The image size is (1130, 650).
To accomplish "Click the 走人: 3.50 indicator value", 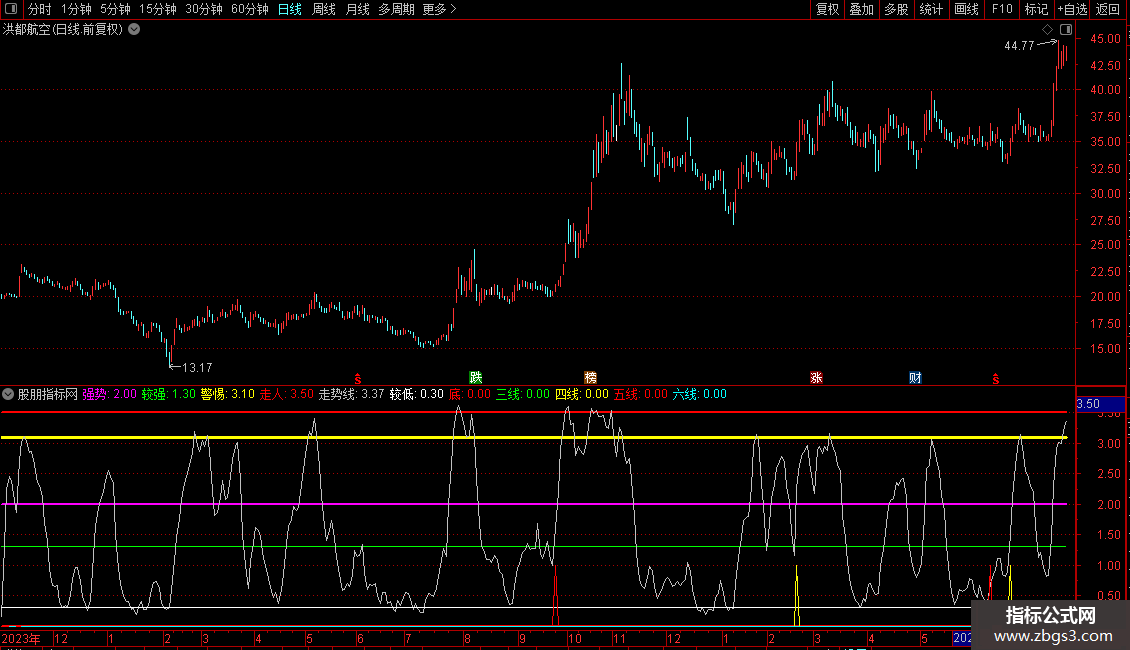I will [x=287, y=394].
